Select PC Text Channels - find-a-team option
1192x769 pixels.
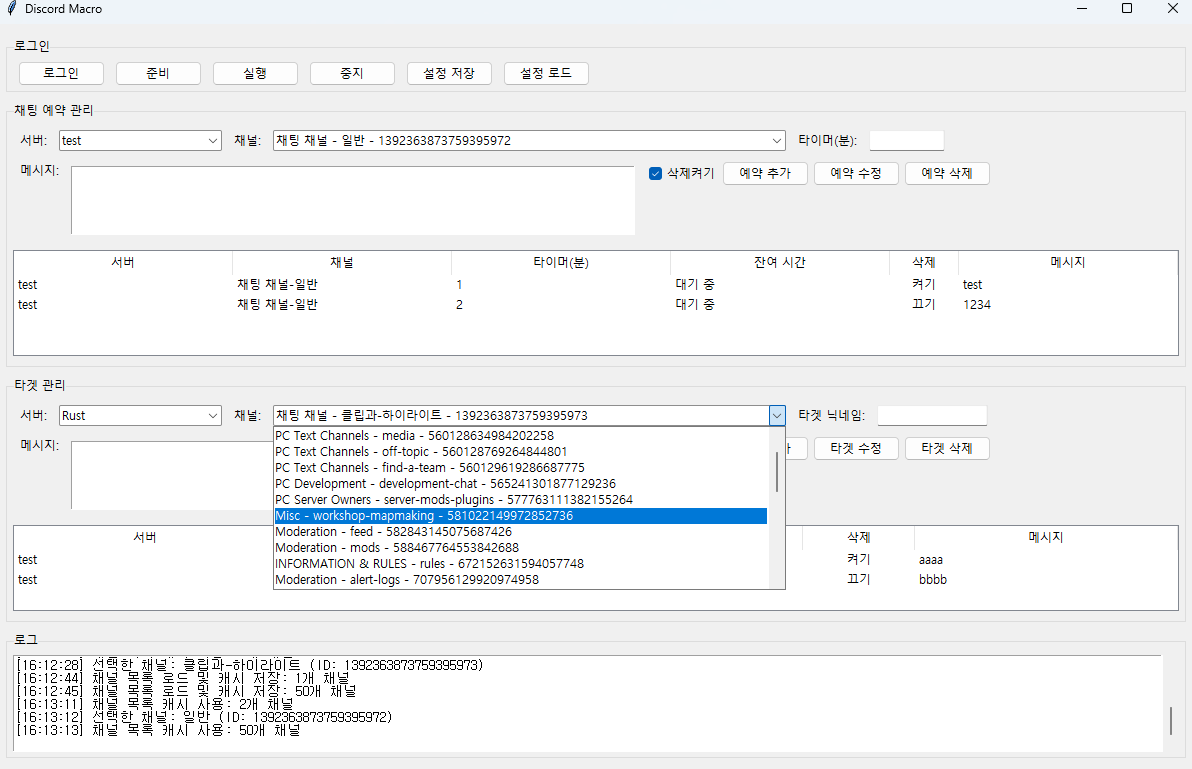[521, 467]
